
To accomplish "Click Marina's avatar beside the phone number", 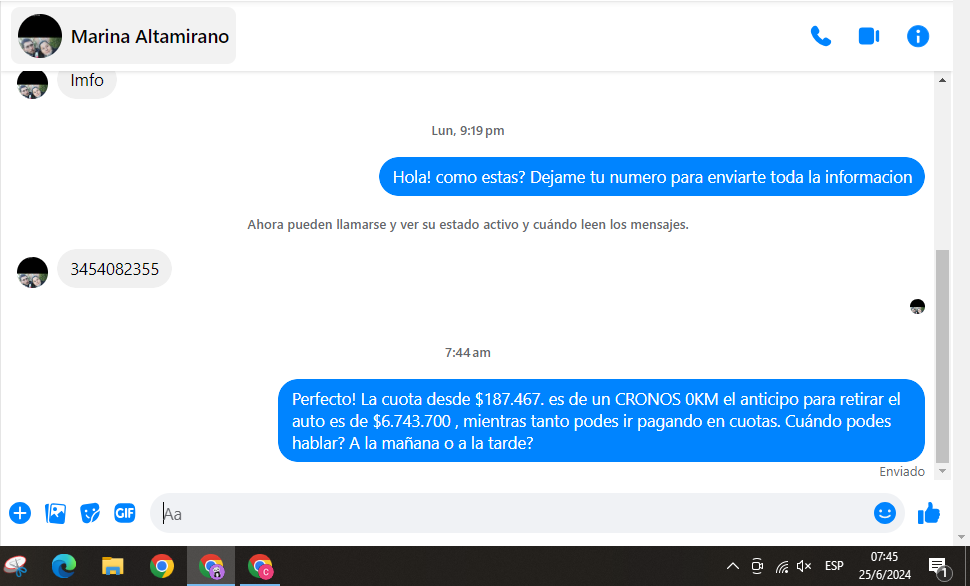I will [x=32, y=272].
